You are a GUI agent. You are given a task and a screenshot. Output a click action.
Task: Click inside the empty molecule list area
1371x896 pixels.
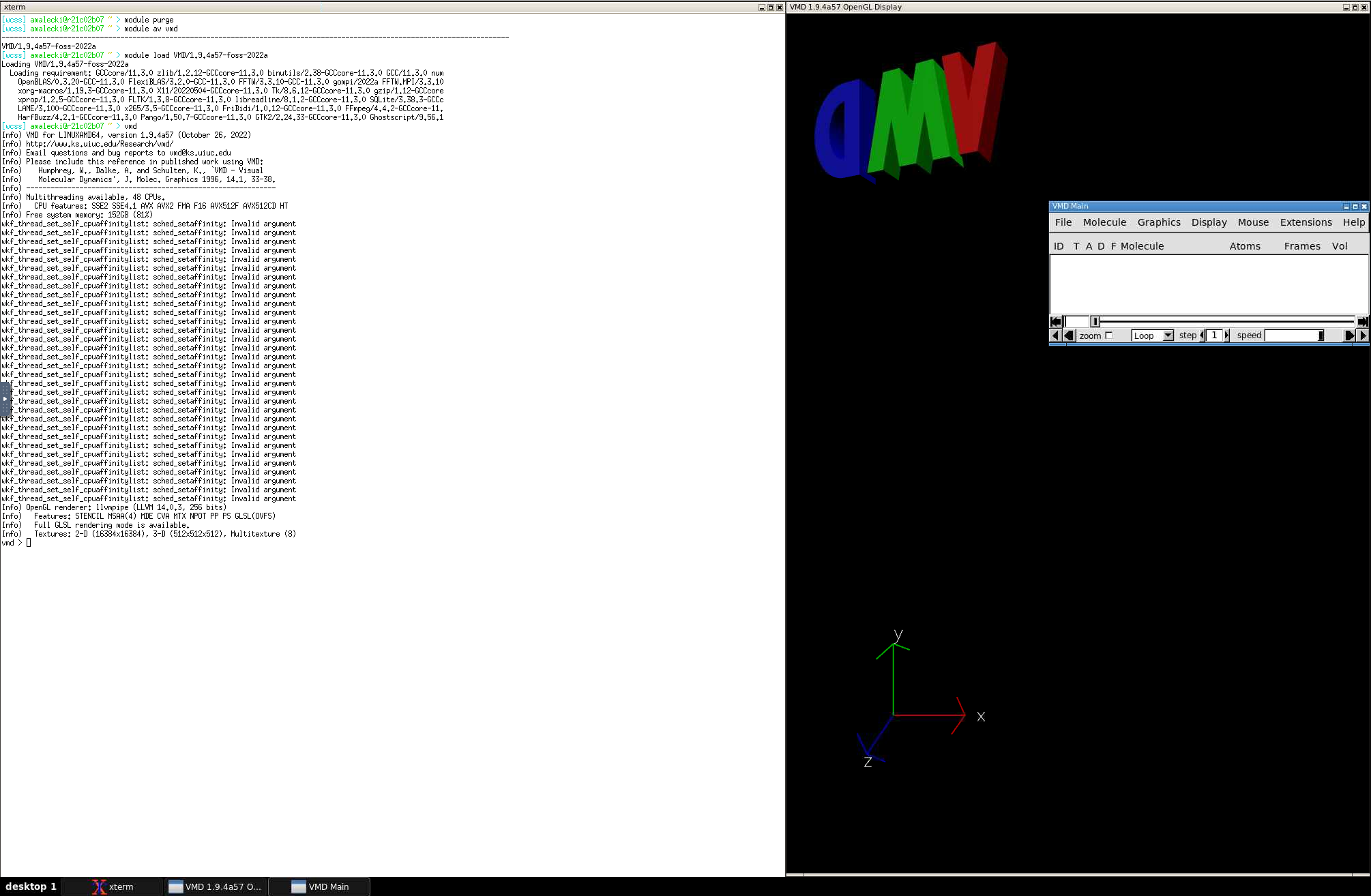coord(1209,284)
